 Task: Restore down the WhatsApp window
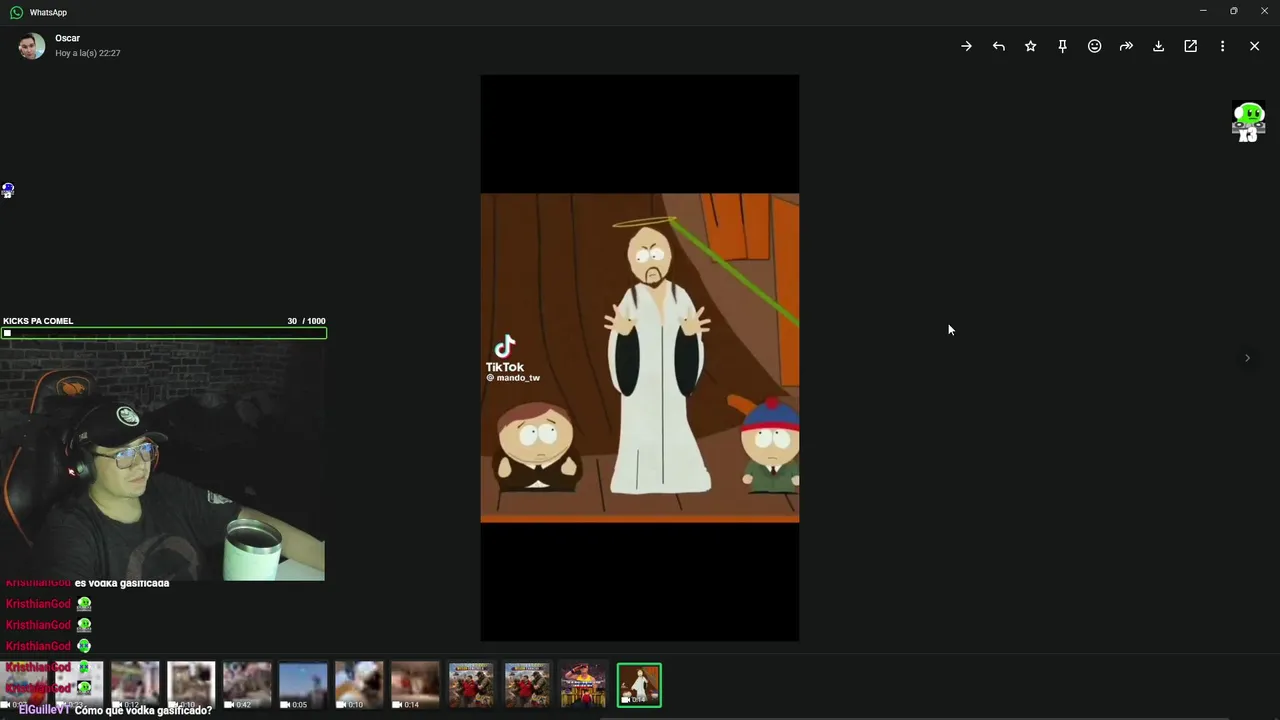[x=1233, y=11]
